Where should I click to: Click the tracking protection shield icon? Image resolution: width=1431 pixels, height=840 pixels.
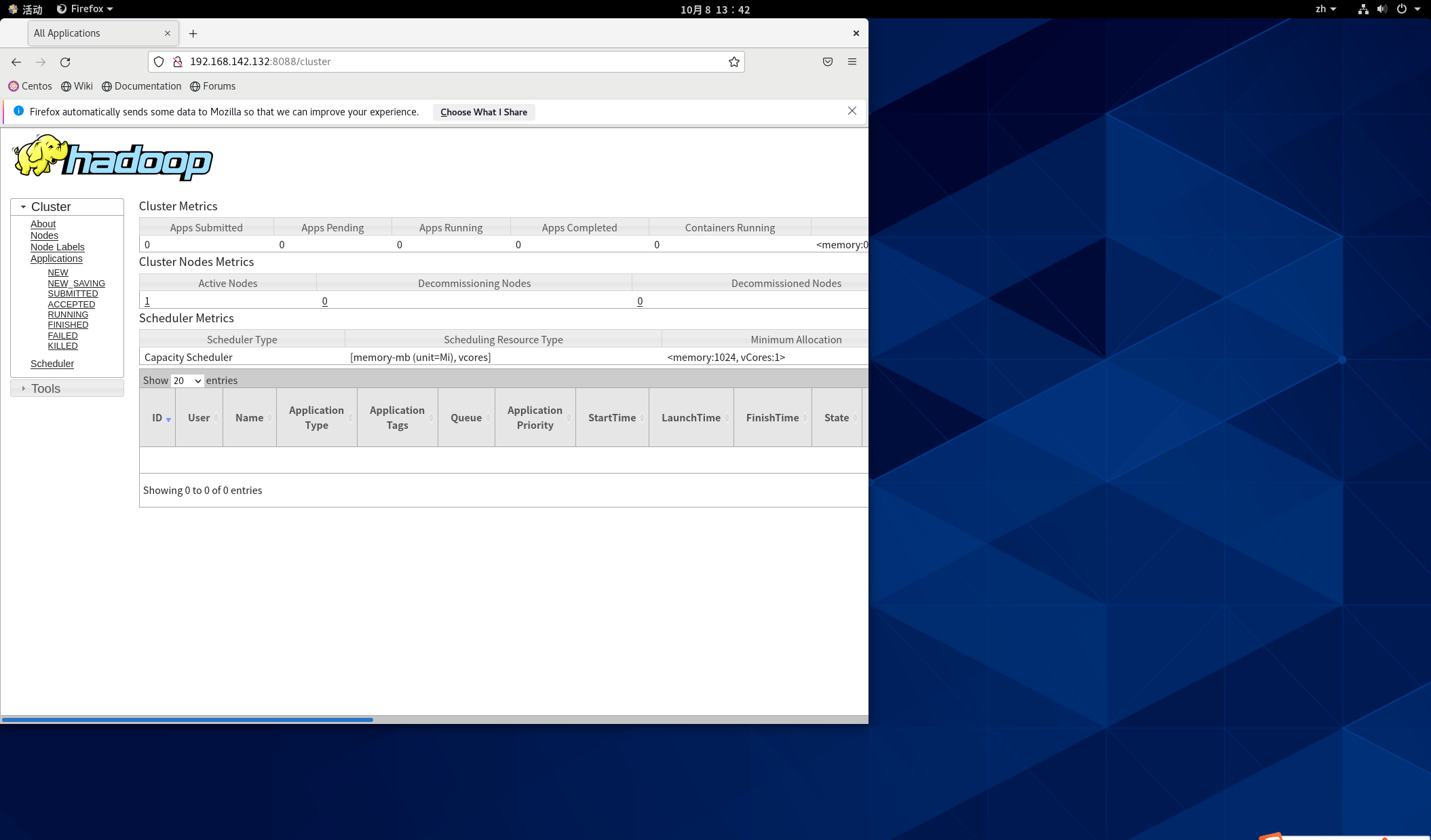pyautogui.click(x=159, y=62)
